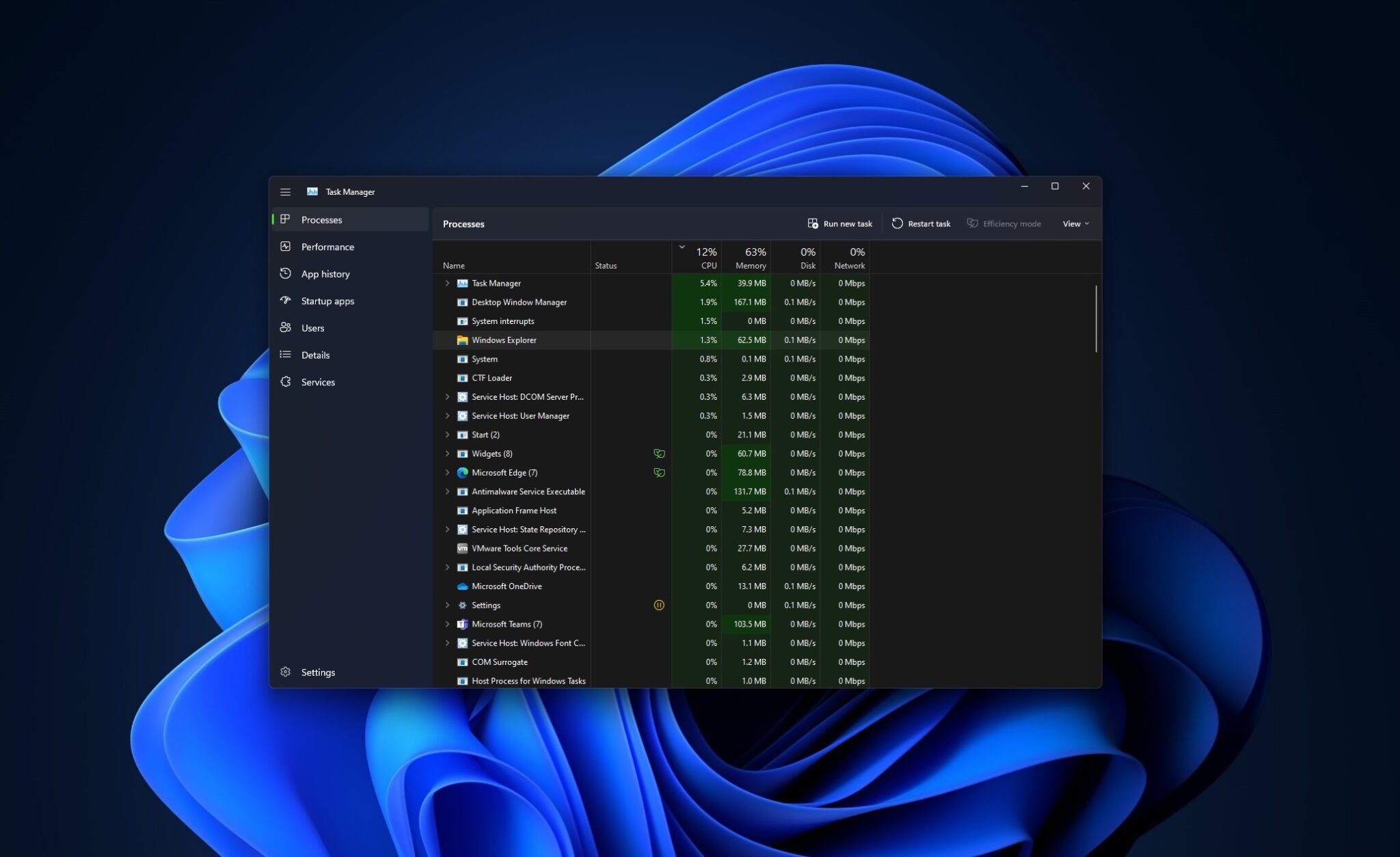Open the Startup apps section
The height and width of the screenshot is (857, 1400).
tap(327, 301)
